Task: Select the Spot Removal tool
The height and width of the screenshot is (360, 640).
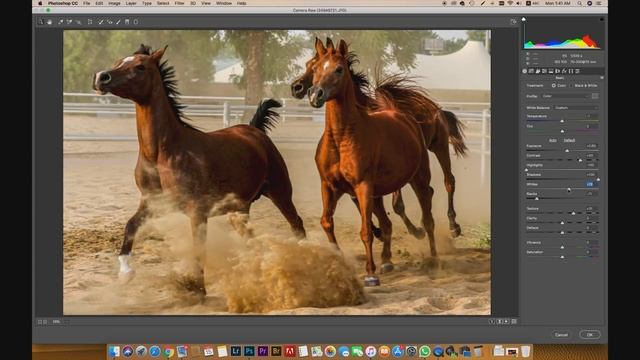Action: (x=100, y=22)
